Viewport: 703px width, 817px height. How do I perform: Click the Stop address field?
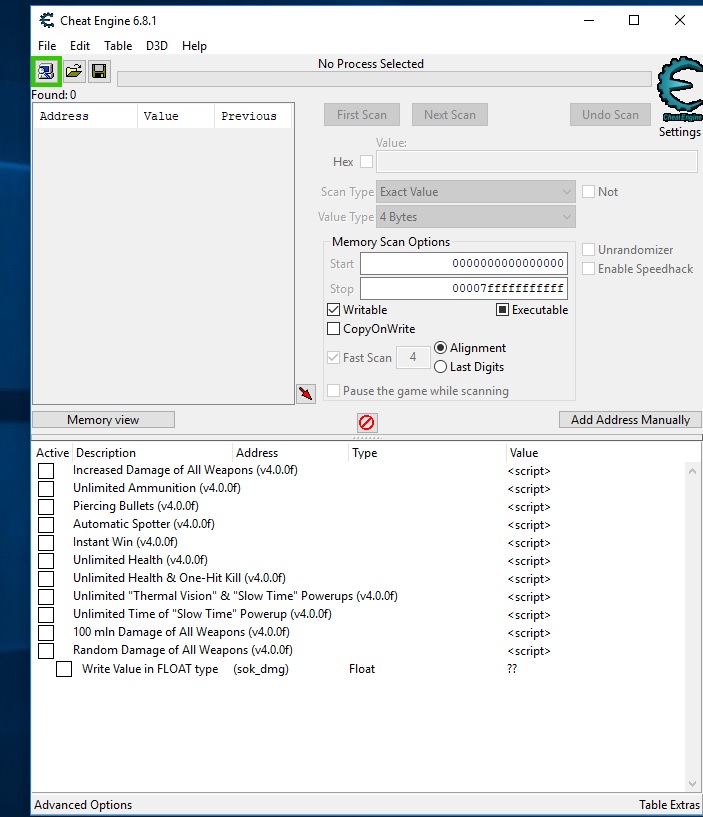click(x=464, y=288)
